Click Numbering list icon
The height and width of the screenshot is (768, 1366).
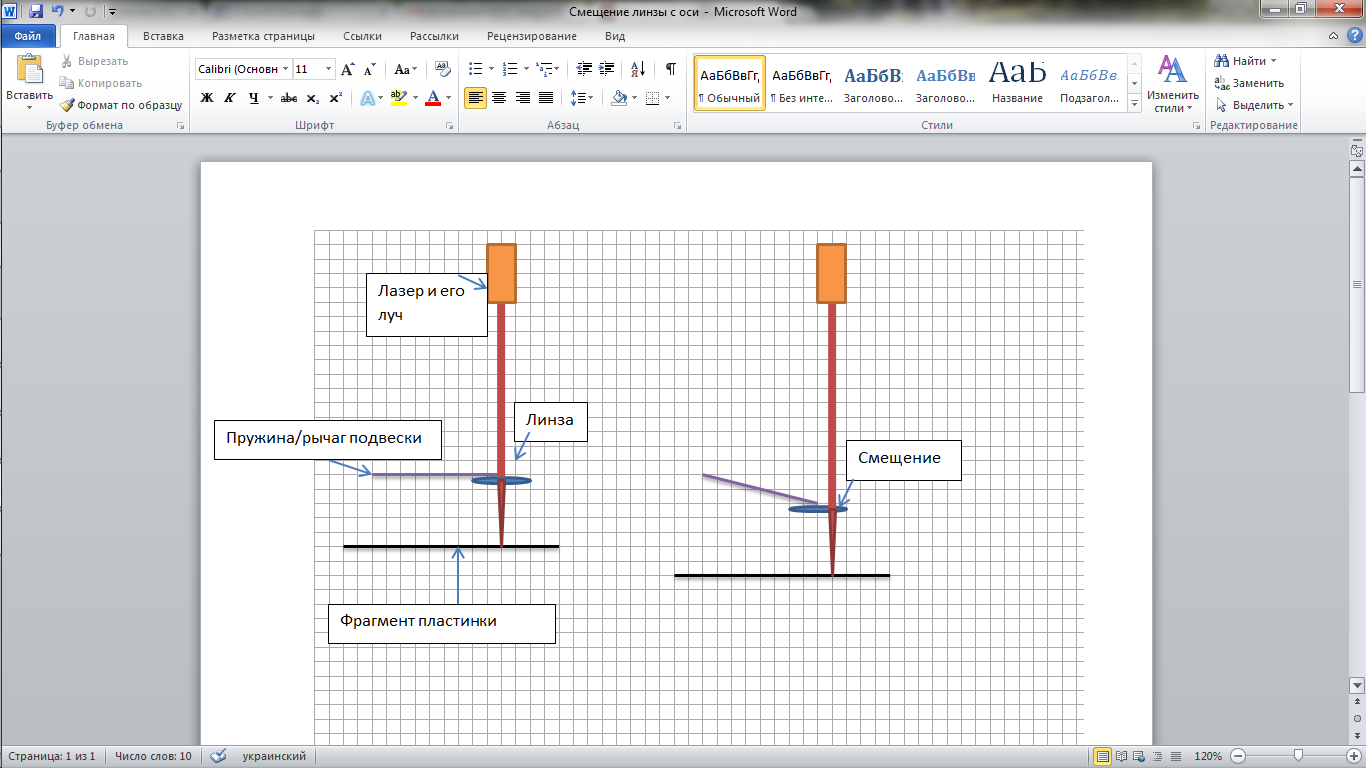510,69
